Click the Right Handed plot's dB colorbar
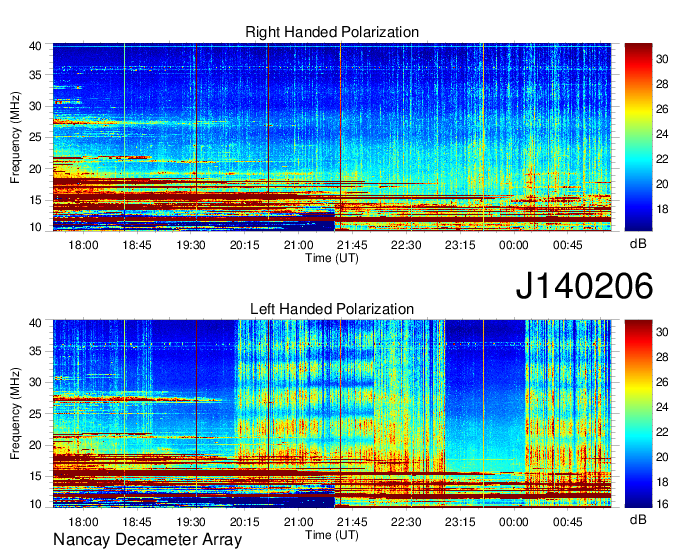Screen dimensions: 680x552 (x=638, y=137)
